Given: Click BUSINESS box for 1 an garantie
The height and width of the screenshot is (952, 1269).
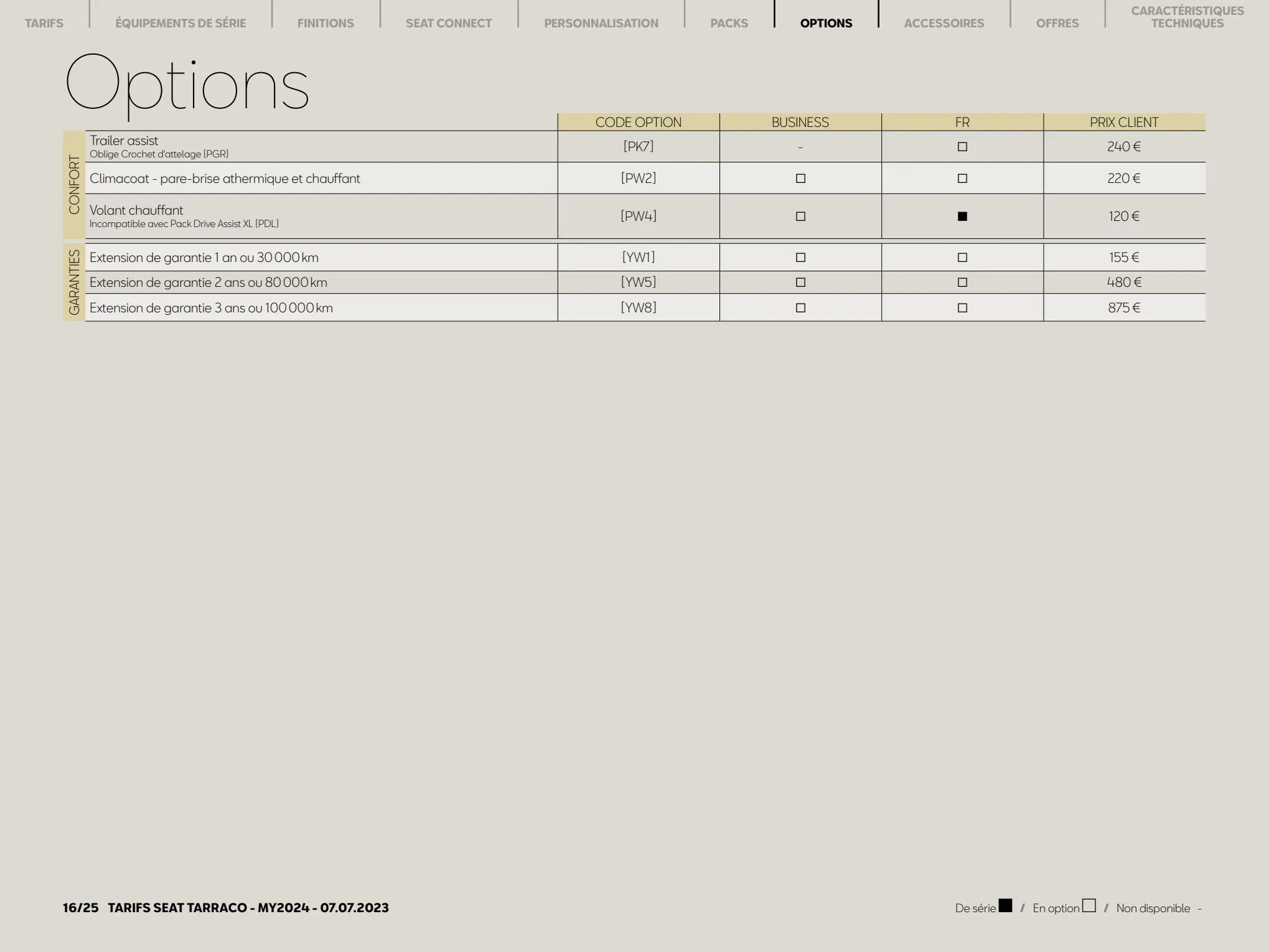Looking at the screenshot, I should coord(800,258).
